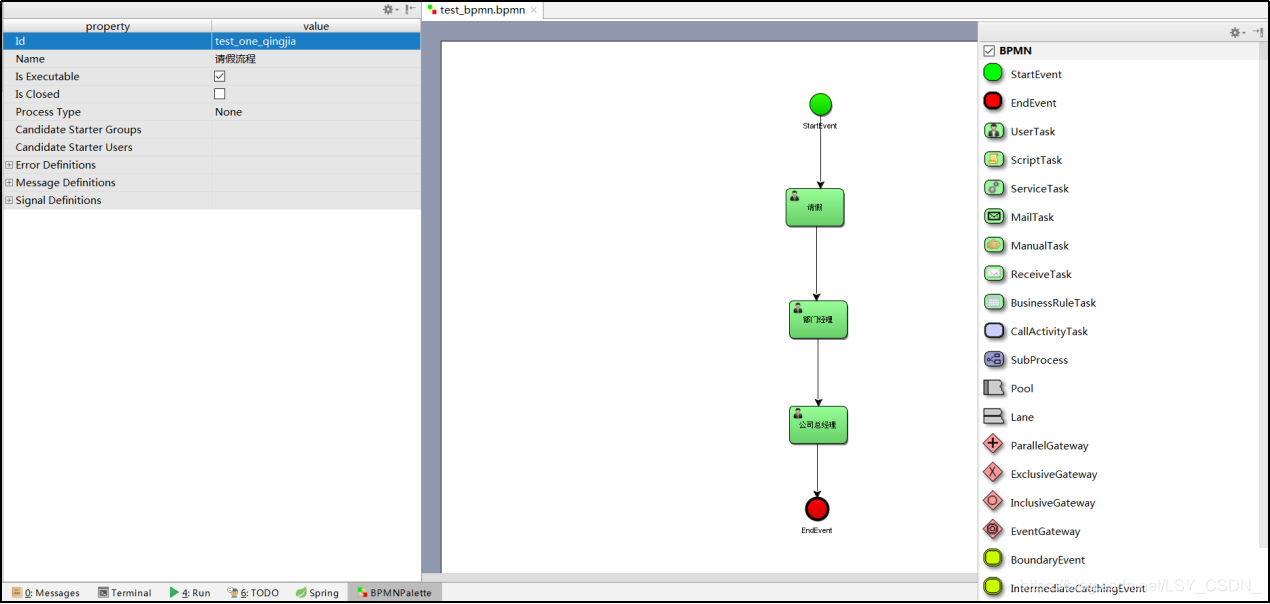1270x604 pixels.
Task: Choose the InclusiveGateway diamond icon
Action: [993, 501]
